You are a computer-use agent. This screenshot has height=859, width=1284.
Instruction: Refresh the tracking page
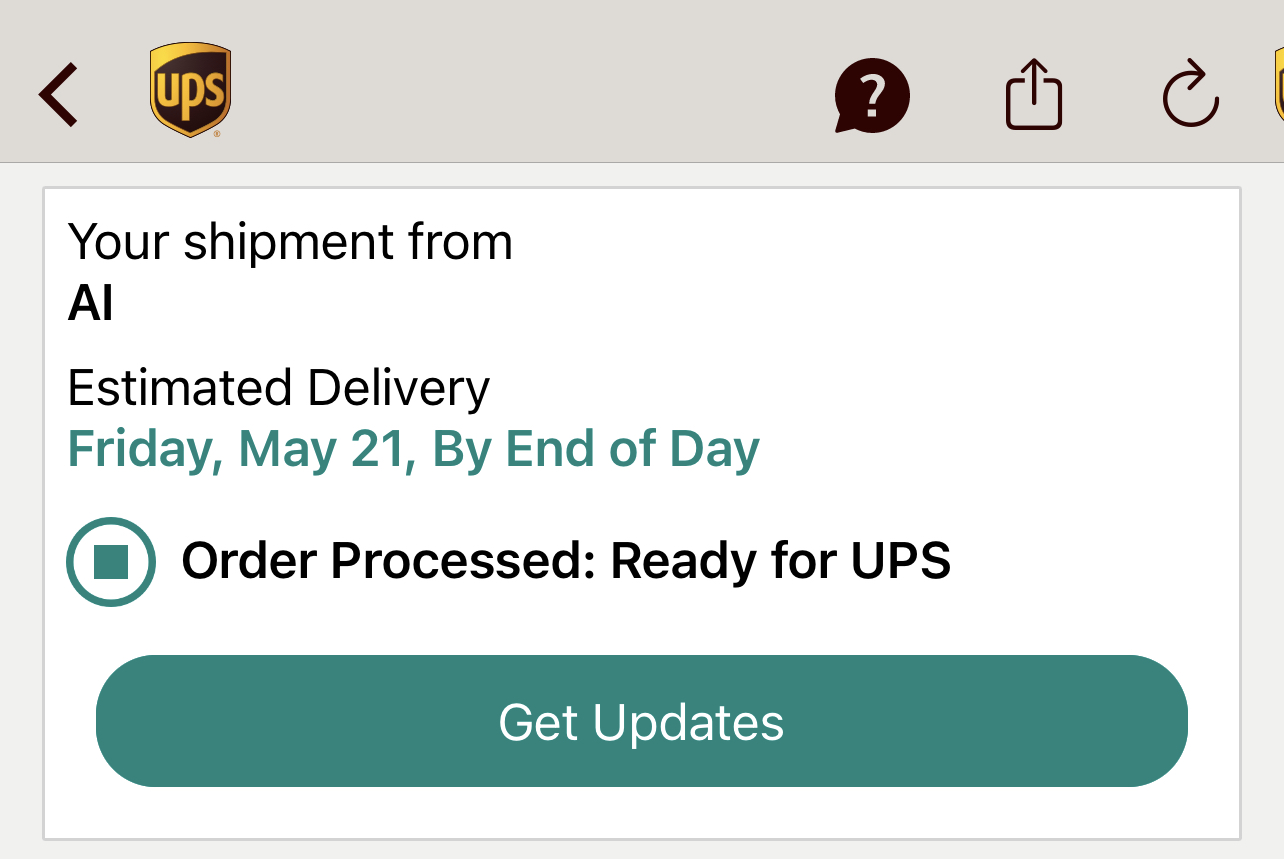pyautogui.click(x=1190, y=95)
